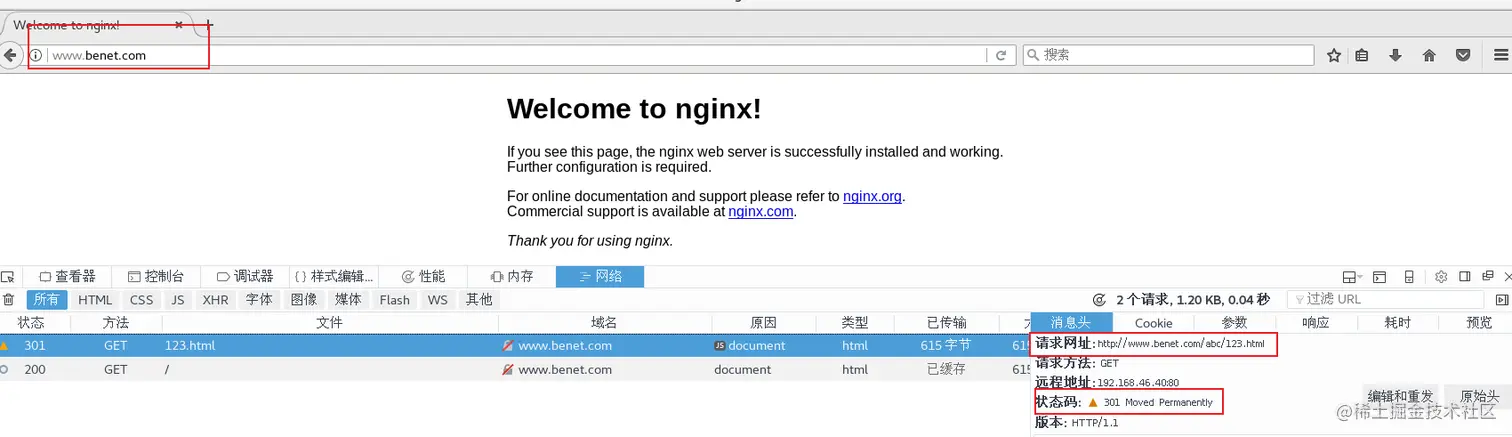
Task: Click the insecure lock icon on 123.html row
Action: (x=508, y=345)
